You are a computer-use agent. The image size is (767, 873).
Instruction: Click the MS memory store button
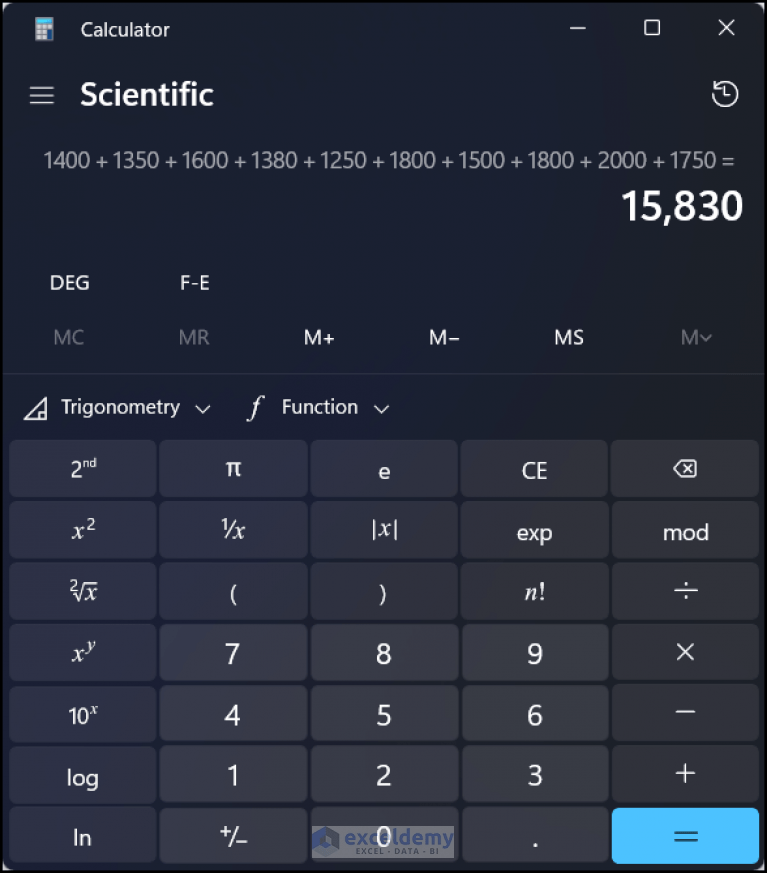(569, 338)
